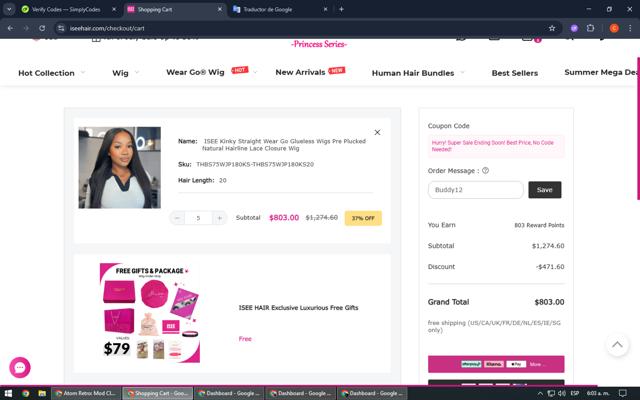
Task: Click ISEE HAIR Exclusive Luxurious Free Gifts title
Action: click(298, 308)
